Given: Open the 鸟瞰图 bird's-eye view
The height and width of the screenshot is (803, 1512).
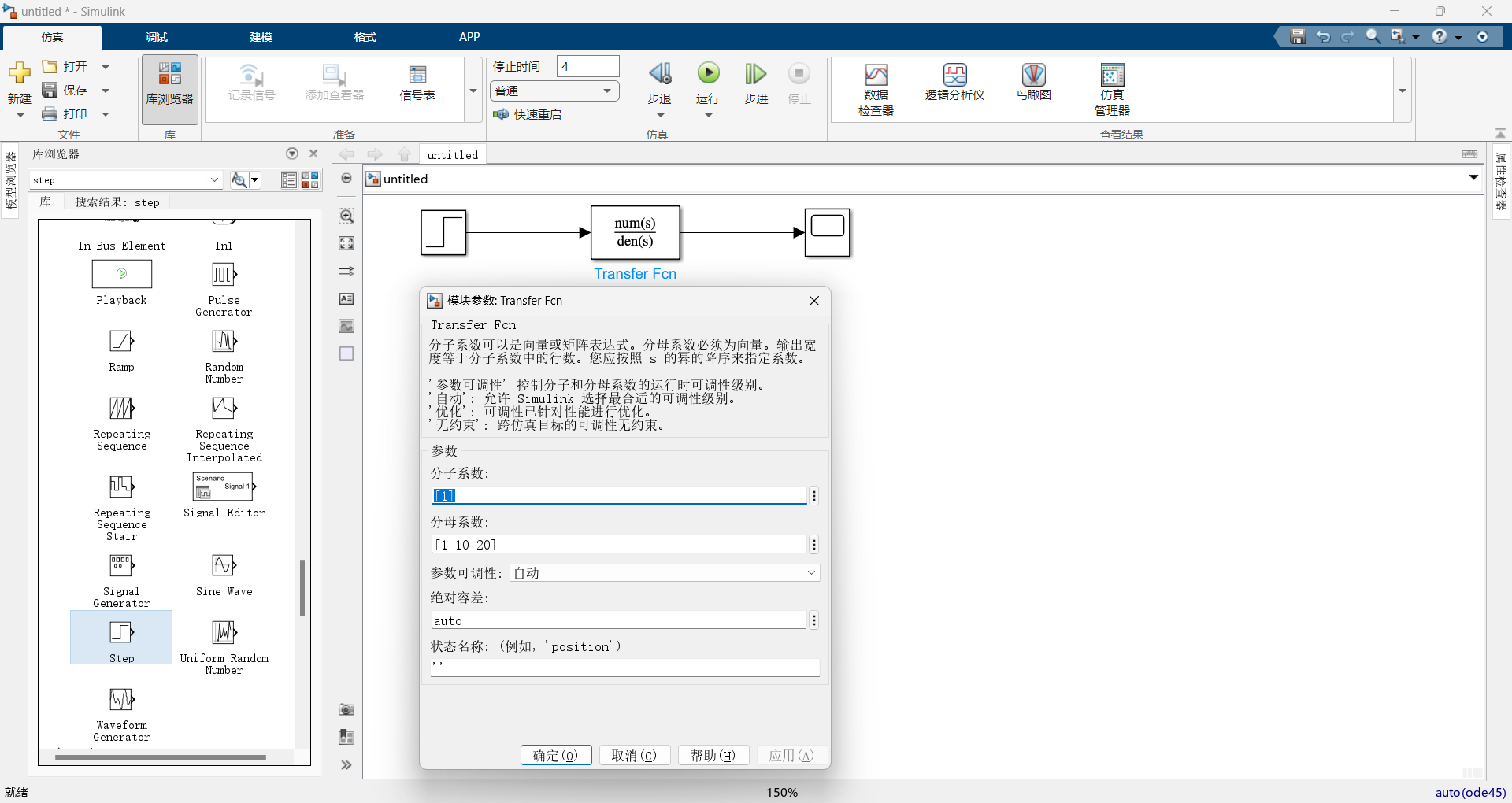Looking at the screenshot, I should pos(1033,83).
